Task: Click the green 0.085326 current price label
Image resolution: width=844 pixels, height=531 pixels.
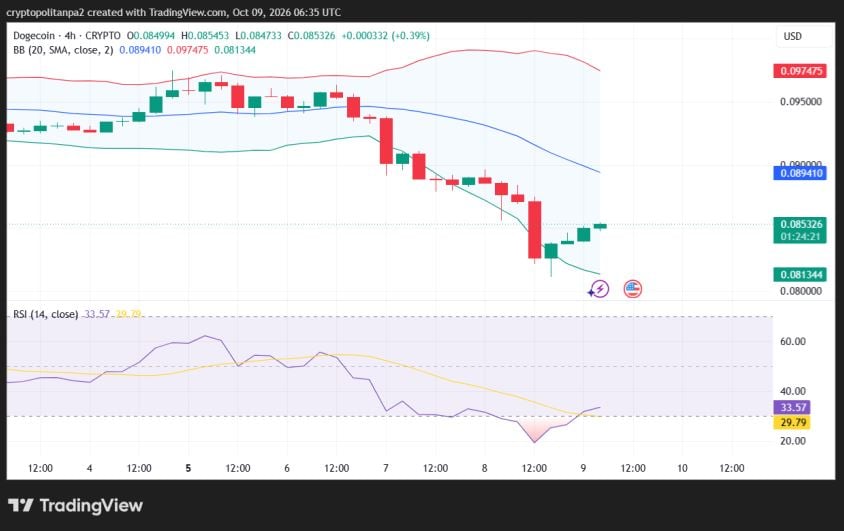Action: point(800,230)
